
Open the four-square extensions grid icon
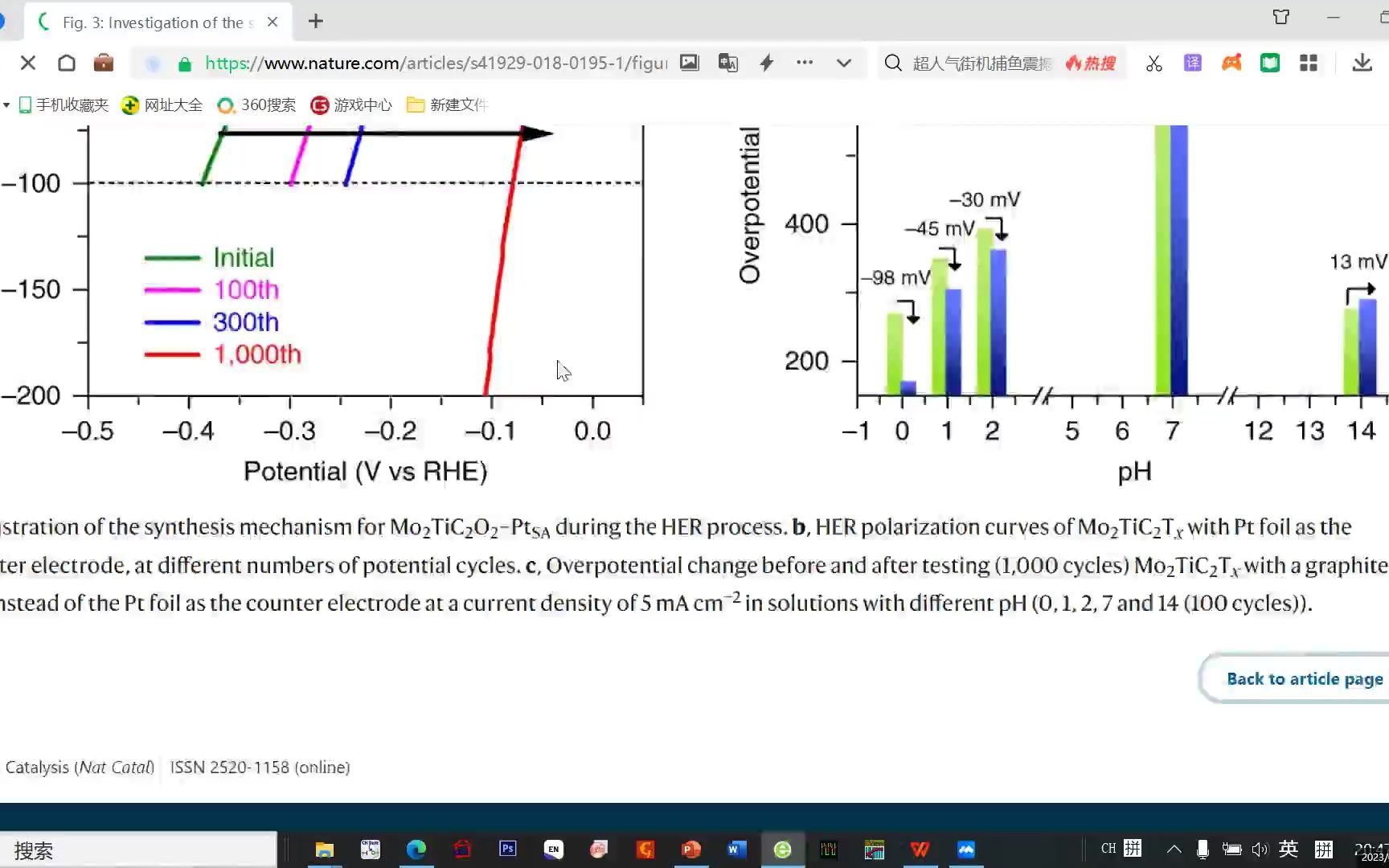pos(1309,63)
